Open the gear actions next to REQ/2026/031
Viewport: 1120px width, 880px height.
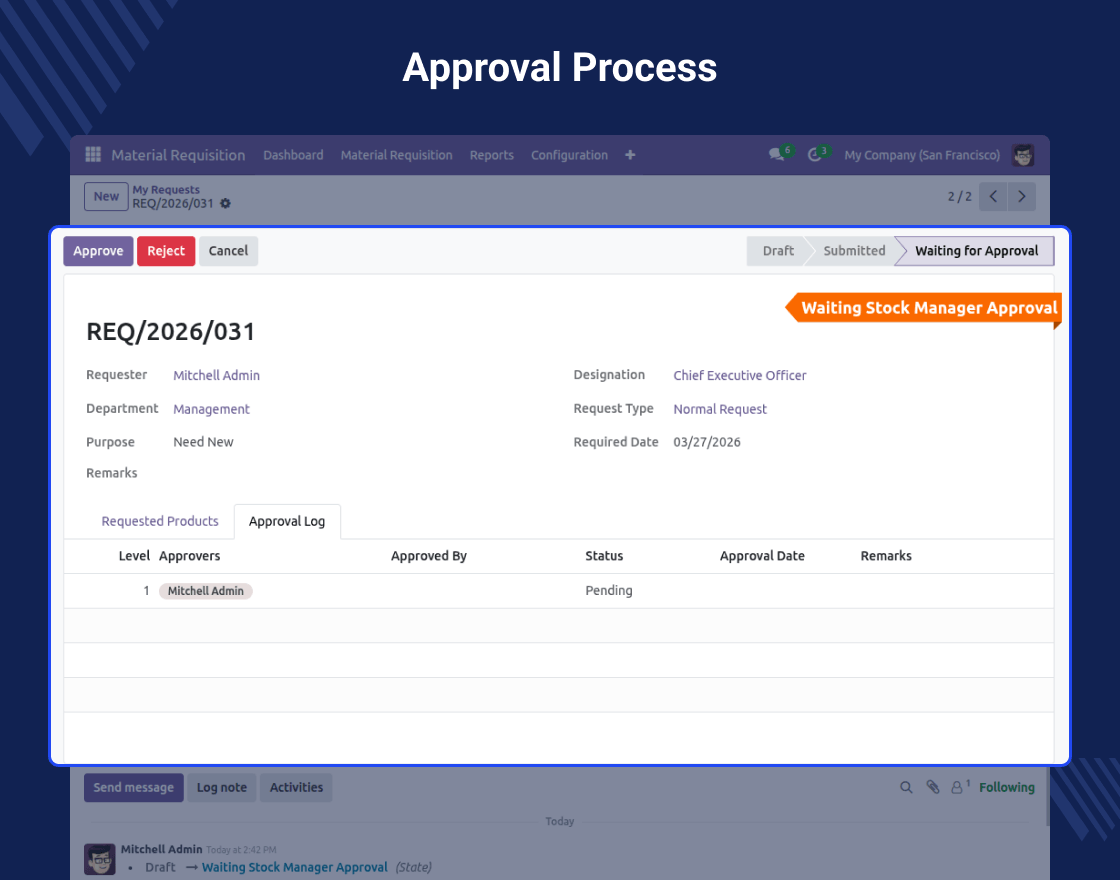click(x=225, y=204)
